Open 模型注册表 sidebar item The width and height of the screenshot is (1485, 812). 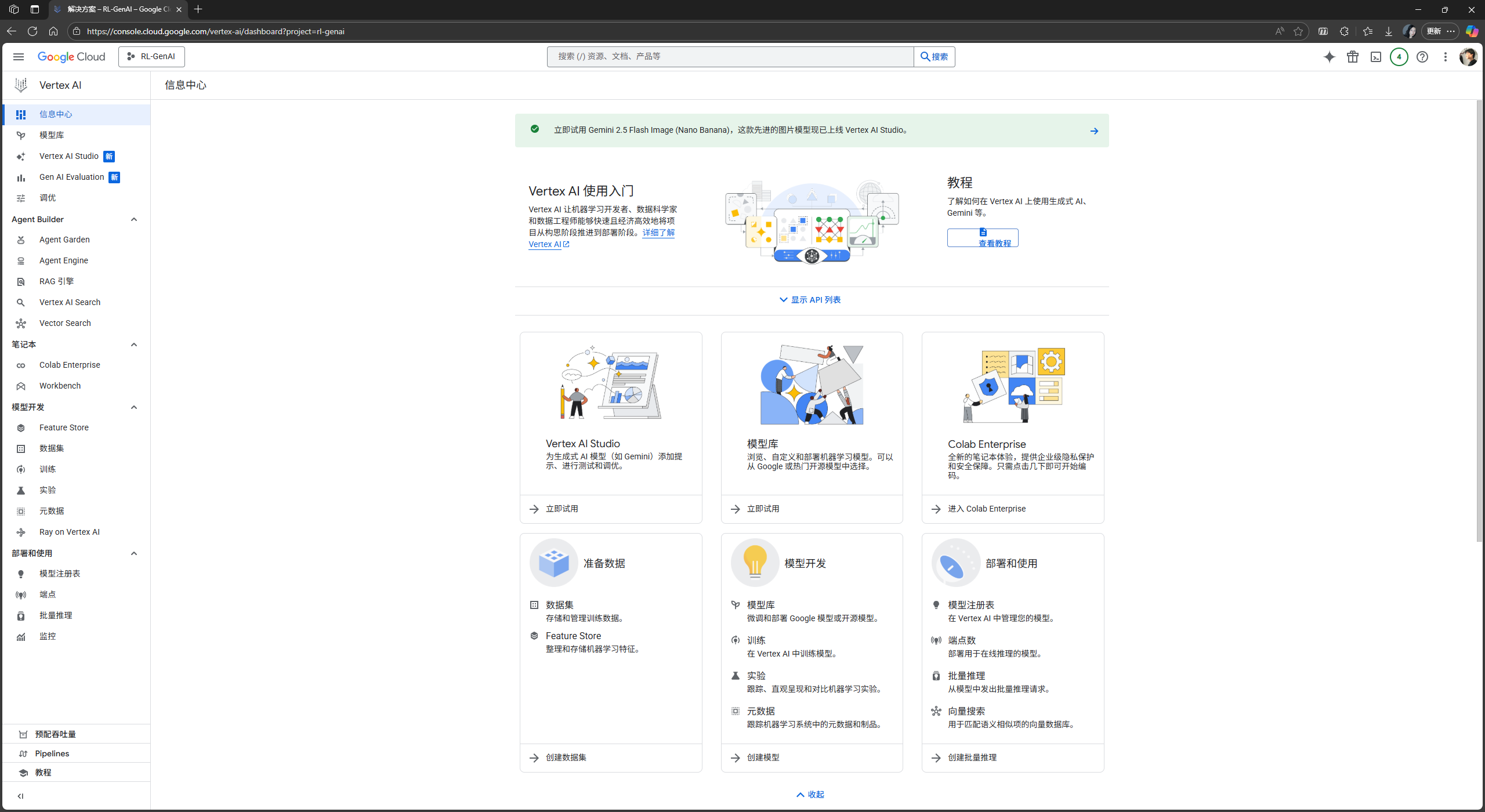[x=77, y=574]
